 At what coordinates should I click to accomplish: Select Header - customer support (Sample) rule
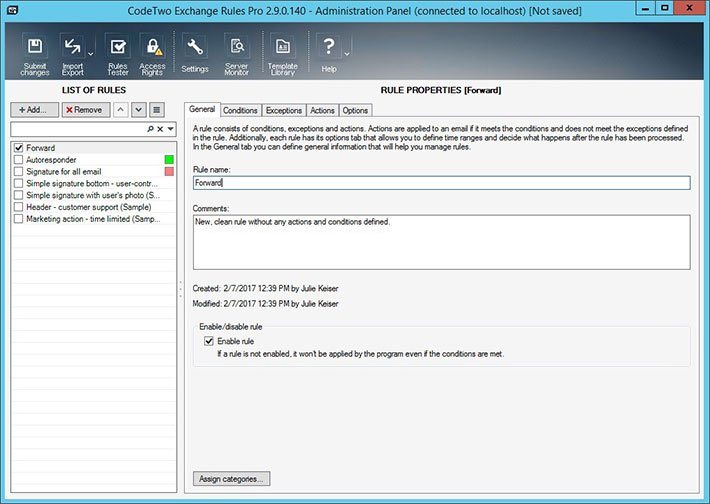tap(89, 206)
